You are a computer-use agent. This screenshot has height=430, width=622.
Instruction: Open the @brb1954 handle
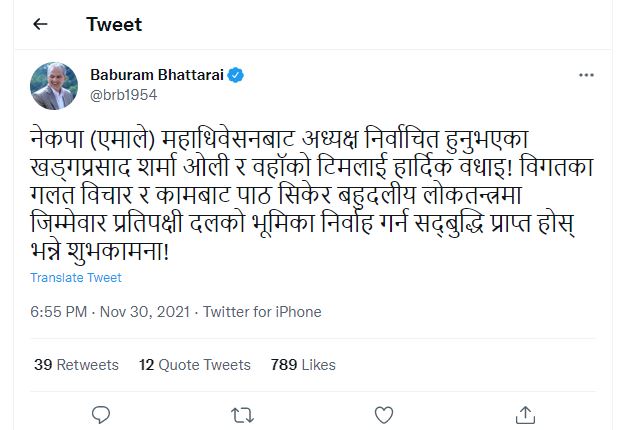[x=123, y=95]
